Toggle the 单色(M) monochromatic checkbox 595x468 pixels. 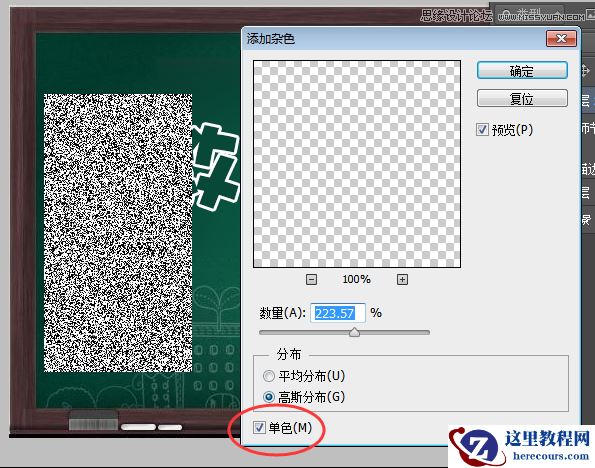[x=259, y=428]
